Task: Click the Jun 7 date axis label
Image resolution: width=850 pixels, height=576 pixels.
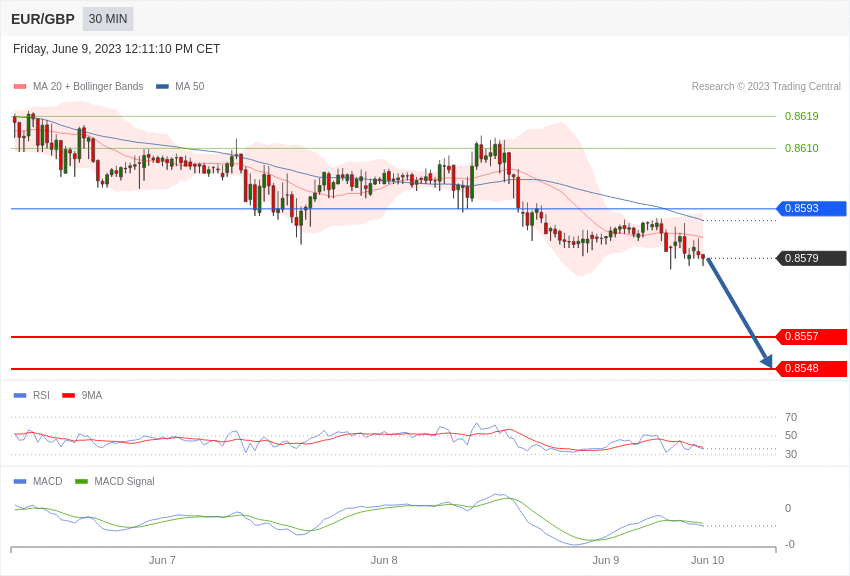Action: (x=162, y=560)
